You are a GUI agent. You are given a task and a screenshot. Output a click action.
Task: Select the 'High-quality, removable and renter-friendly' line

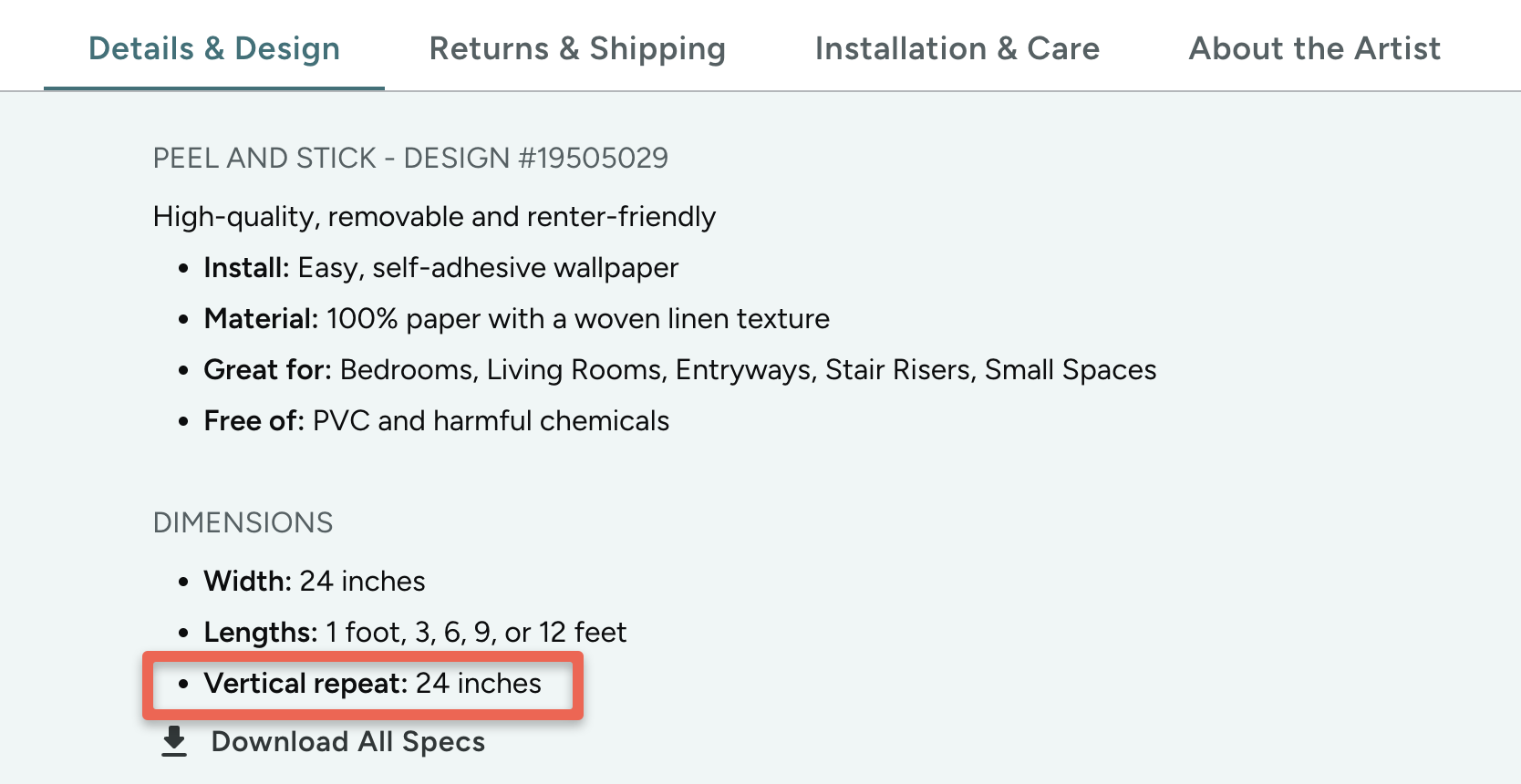click(434, 217)
